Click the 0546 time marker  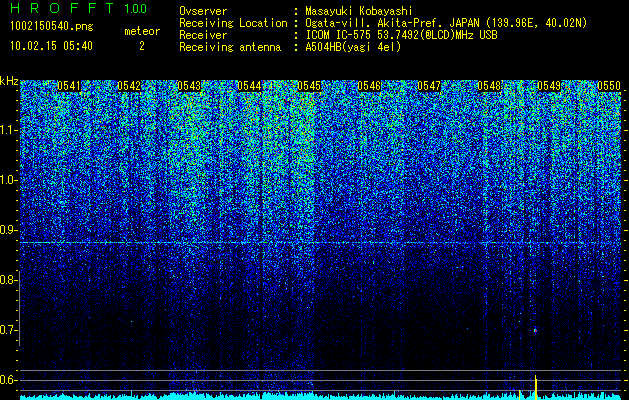[369, 86]
